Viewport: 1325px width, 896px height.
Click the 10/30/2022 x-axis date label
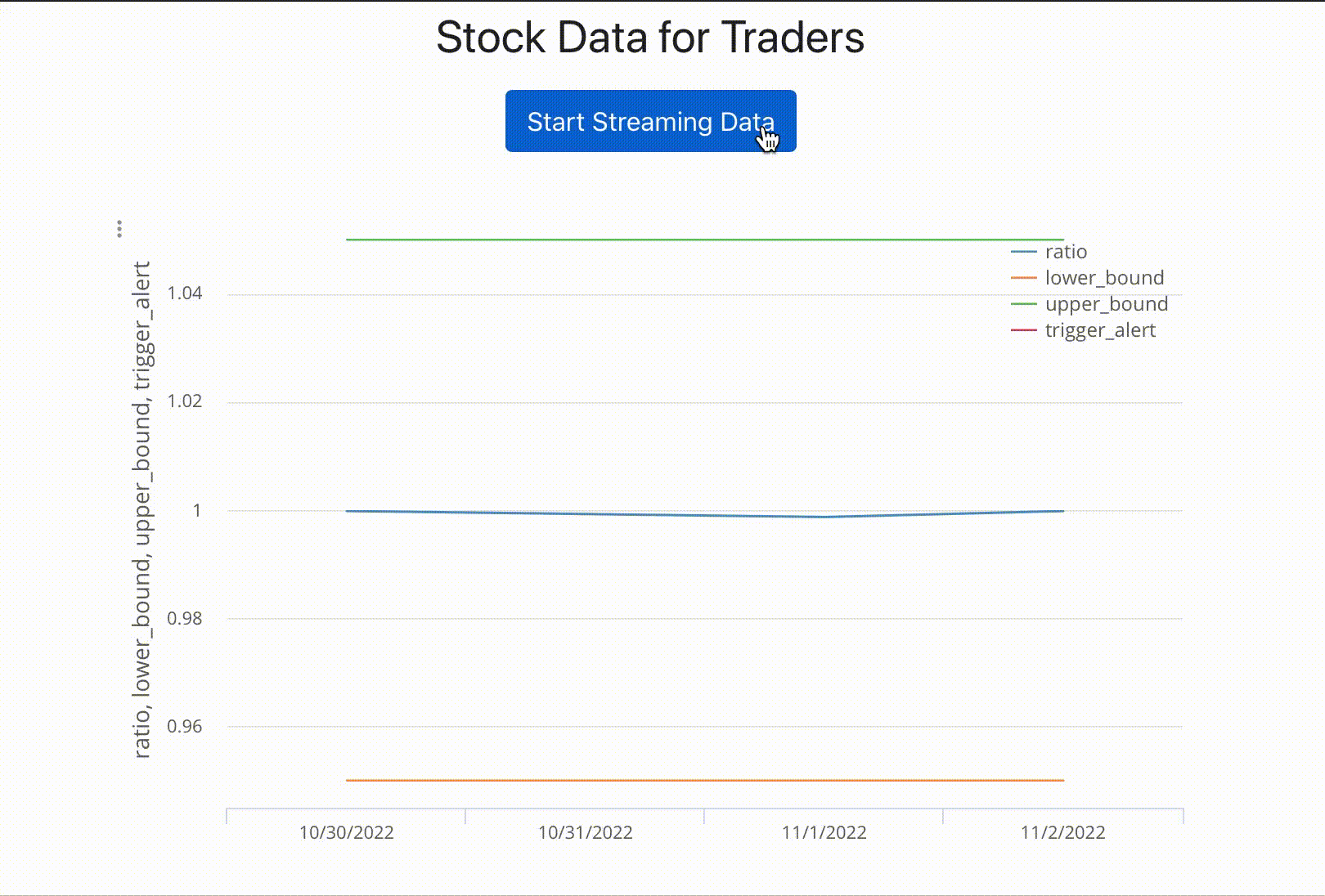346,832
